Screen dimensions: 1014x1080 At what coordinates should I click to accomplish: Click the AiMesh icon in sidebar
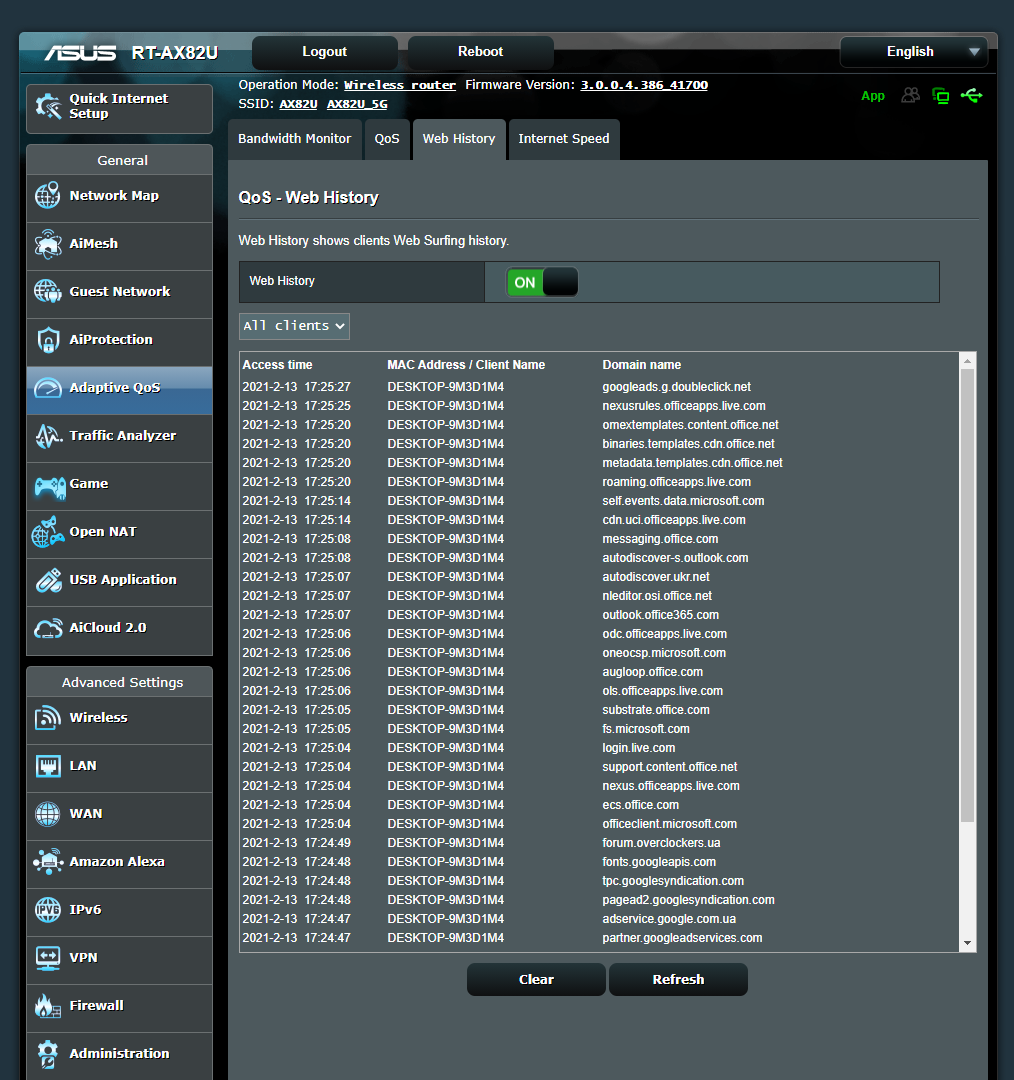tap(48, 244)
